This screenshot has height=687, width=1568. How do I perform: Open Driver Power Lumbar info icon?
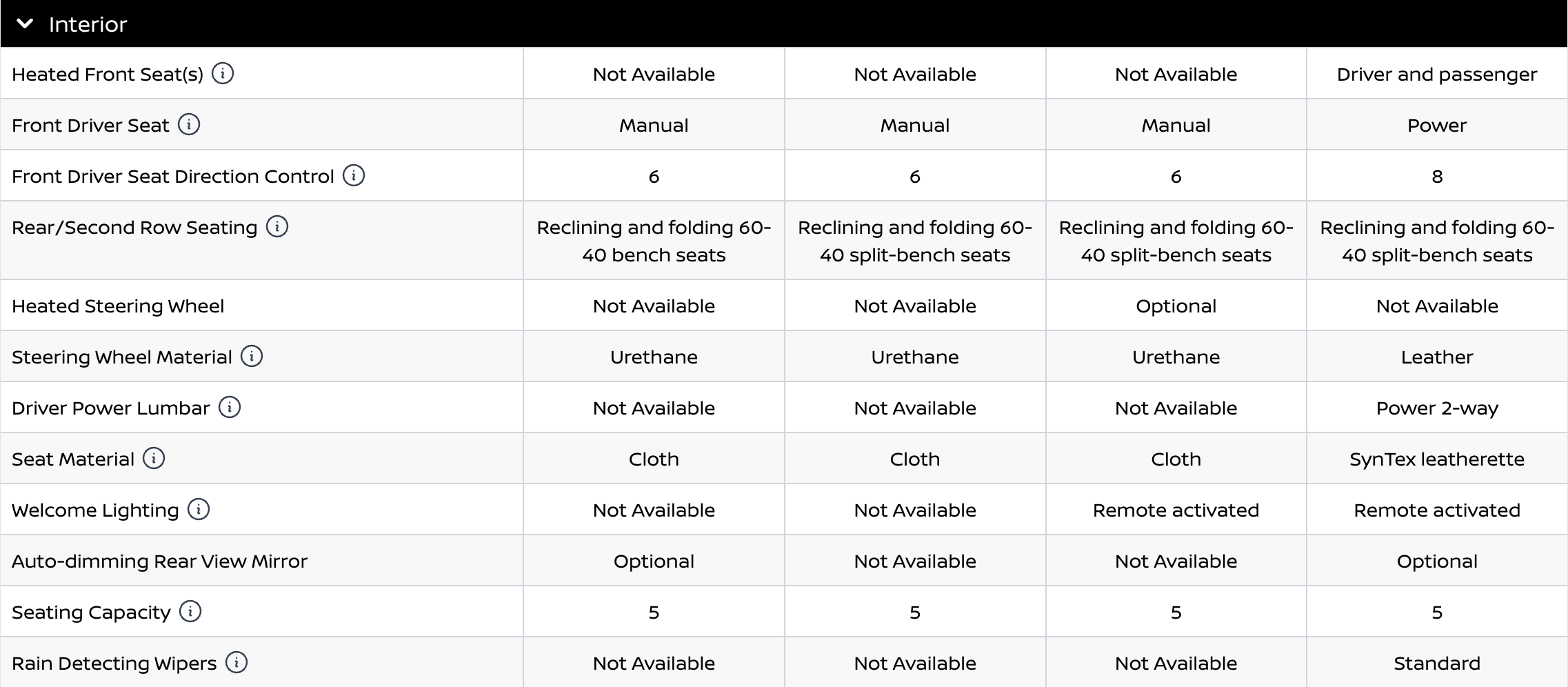(230, 407)
